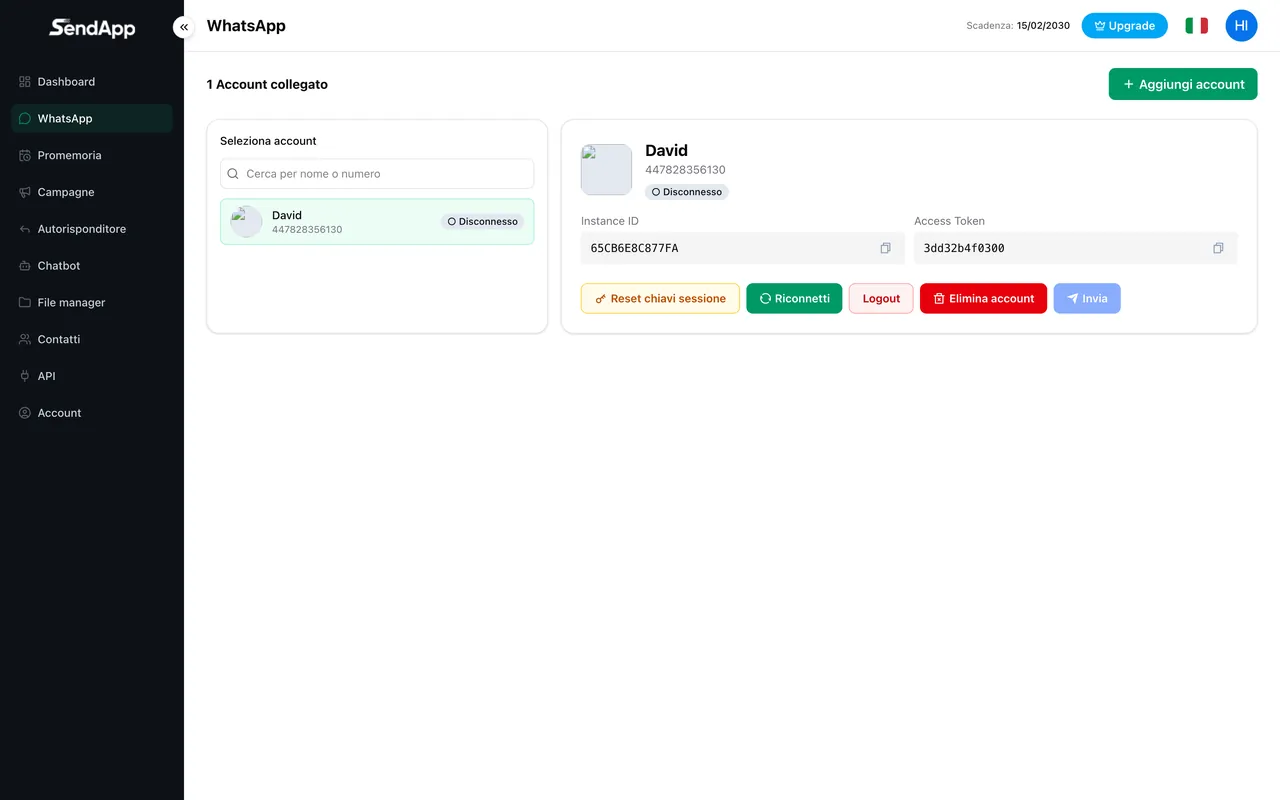Screen dimensions: 1280x800
Task: Open Account in the sidebar
Action: (x=92, y=413)
